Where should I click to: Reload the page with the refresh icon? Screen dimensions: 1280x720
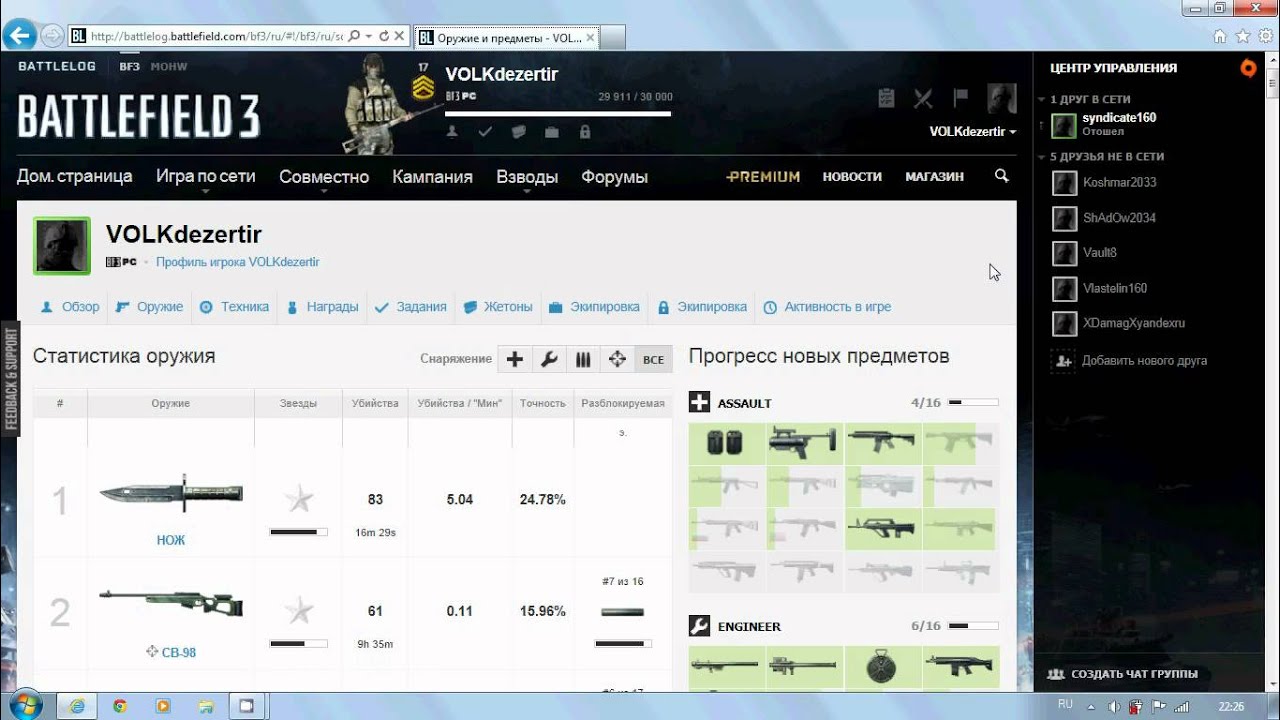[384, 36]
